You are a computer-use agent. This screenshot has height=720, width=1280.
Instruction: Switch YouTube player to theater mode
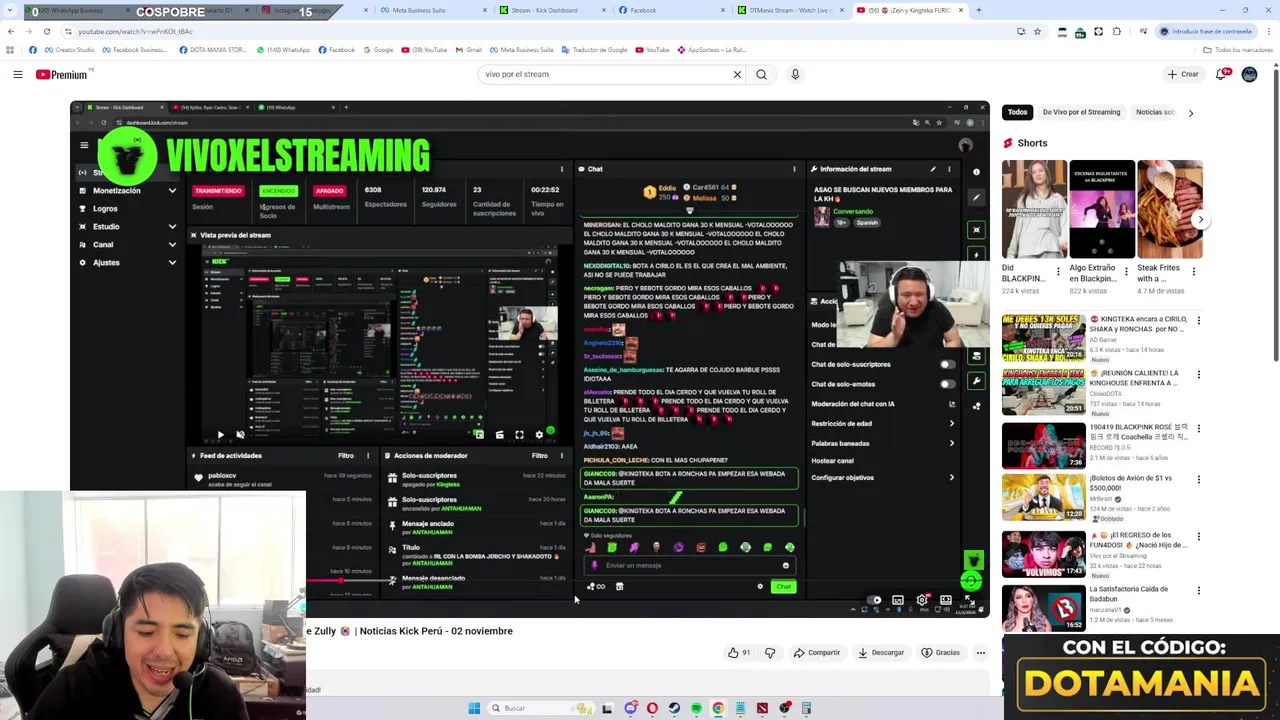pos(946,600)
